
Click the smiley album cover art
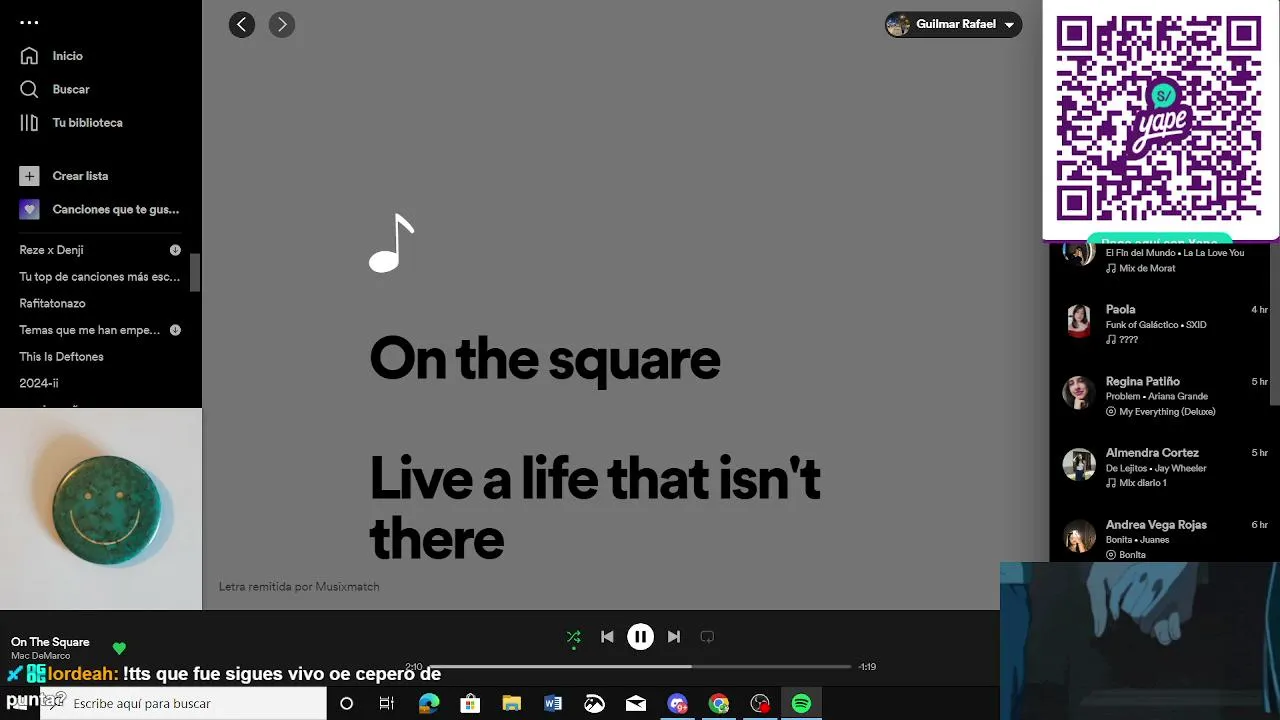101,509
